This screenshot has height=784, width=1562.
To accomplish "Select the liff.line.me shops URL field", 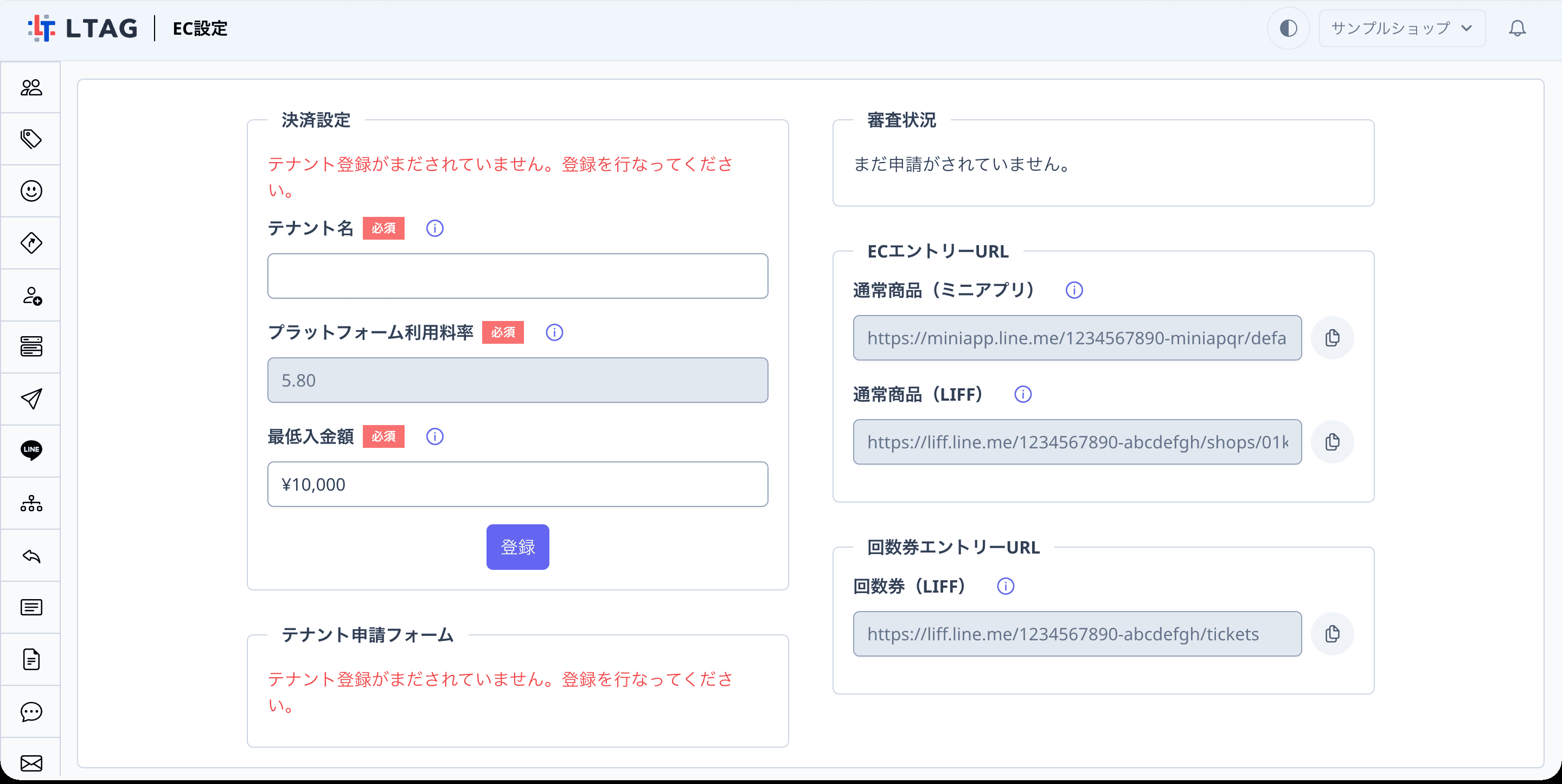I will click(1077, 442).
